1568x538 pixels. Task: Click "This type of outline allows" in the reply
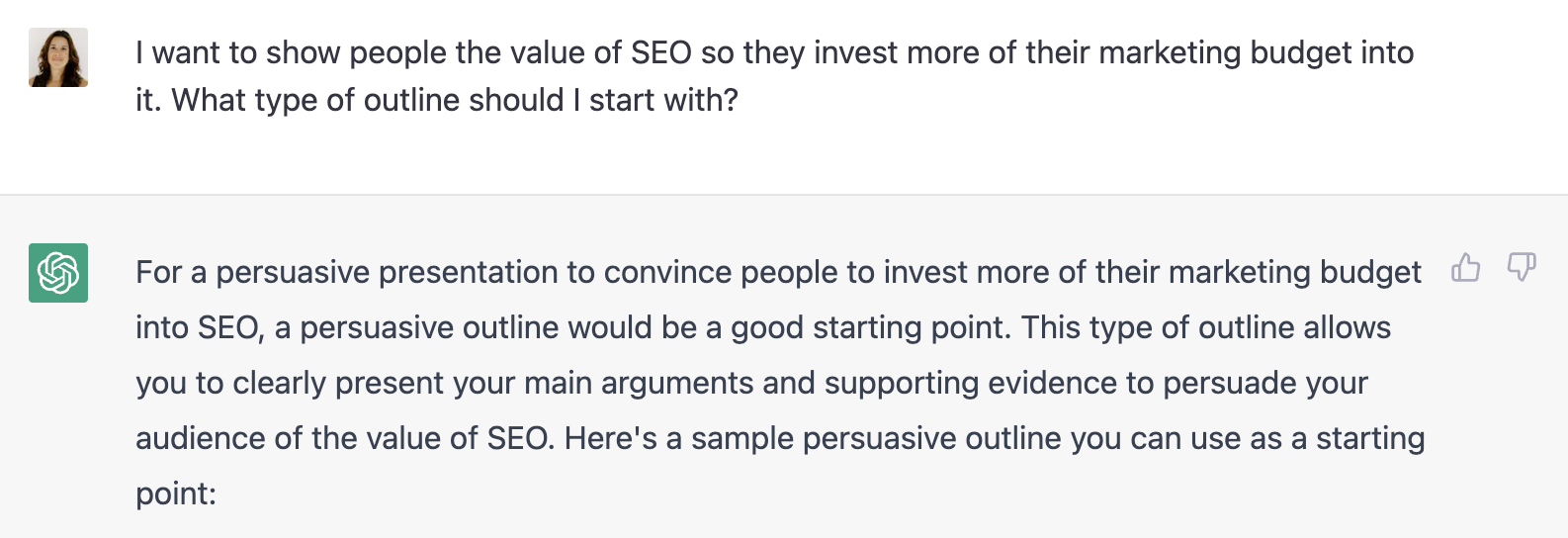point(1206,328)
